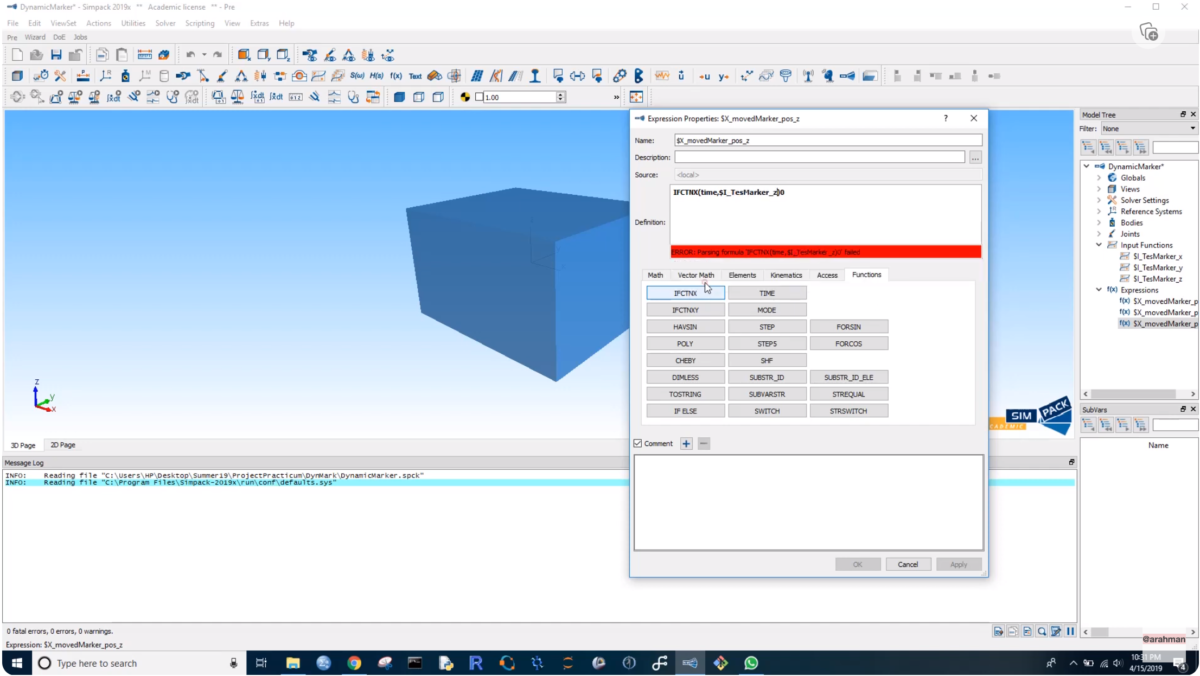Screen dimensions: 1200x676
Task: Switch to the Kinematics tab
Action: coord(786,275)
